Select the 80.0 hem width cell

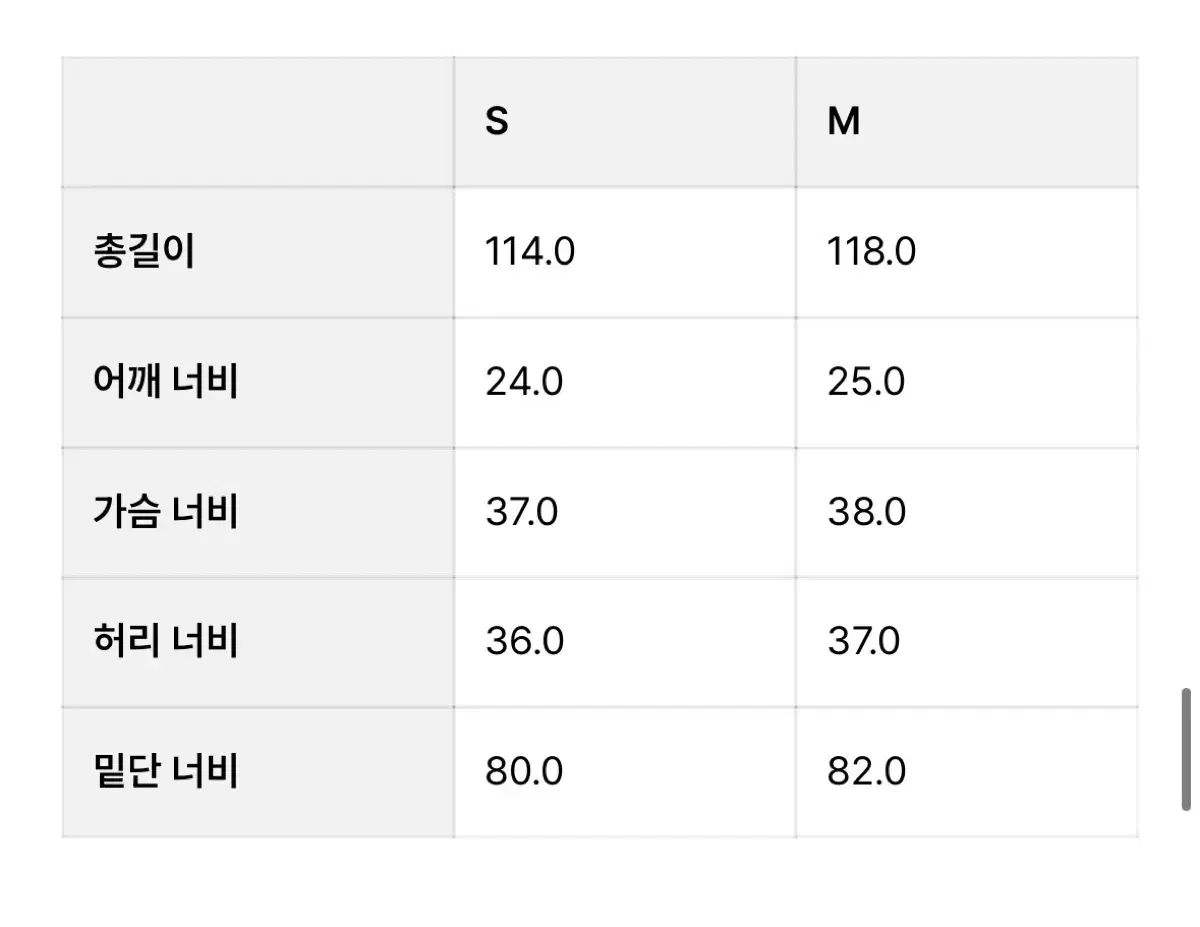click(524, 771)
